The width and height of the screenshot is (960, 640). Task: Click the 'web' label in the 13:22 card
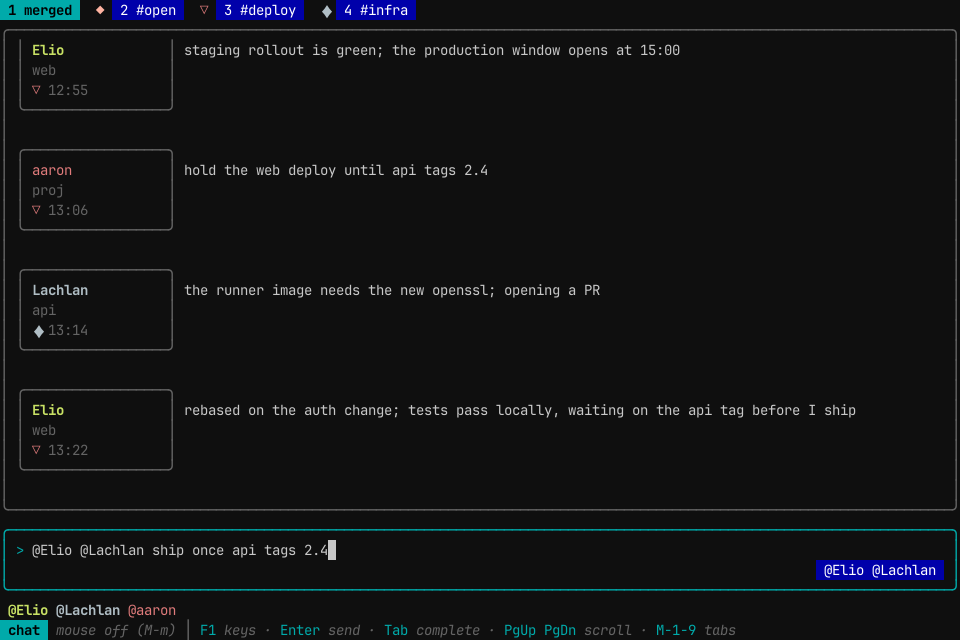44,431
